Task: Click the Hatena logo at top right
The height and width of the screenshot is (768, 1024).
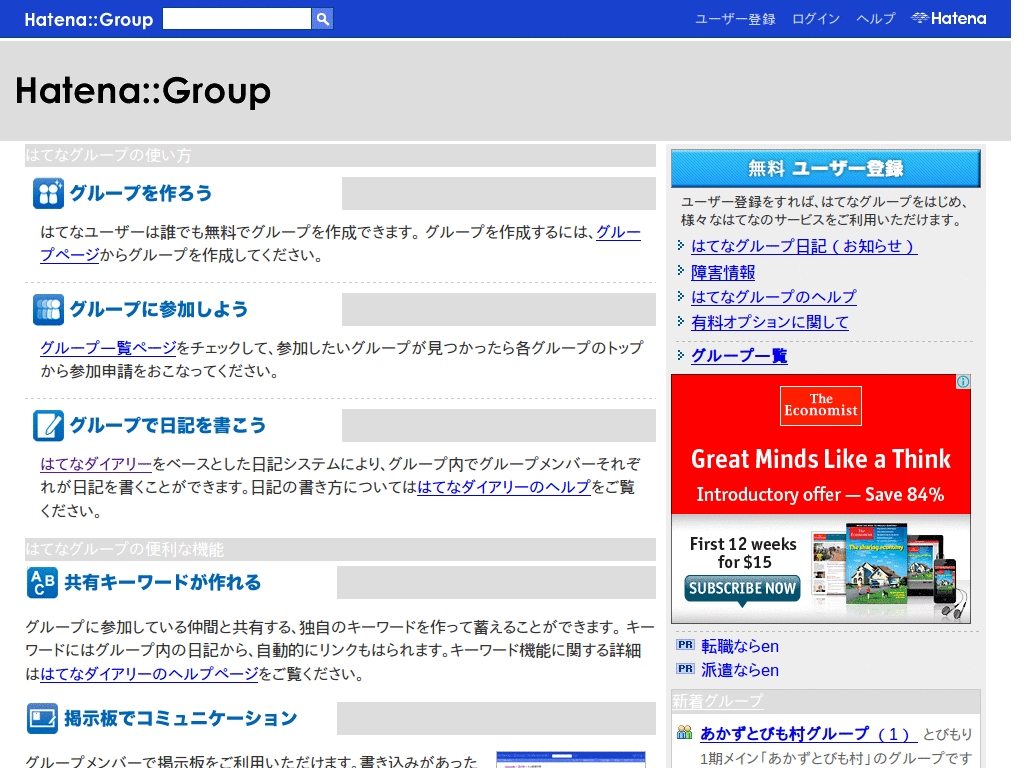Action: 949,18
